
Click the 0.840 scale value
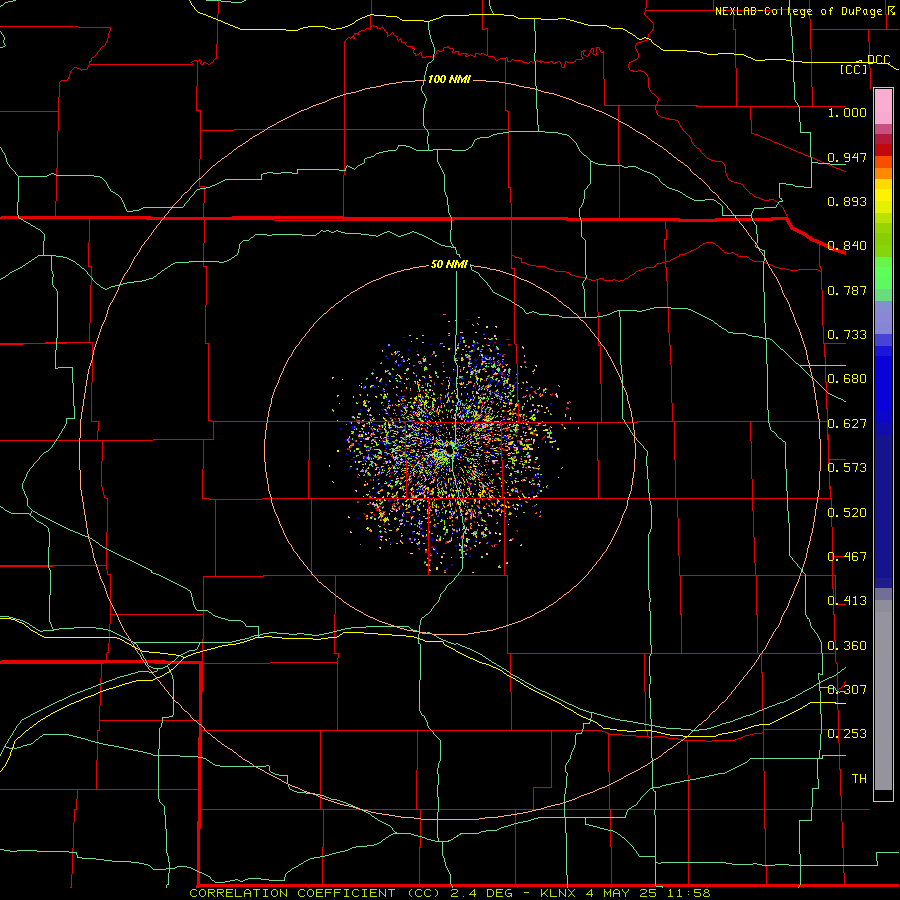coord(847,246)
